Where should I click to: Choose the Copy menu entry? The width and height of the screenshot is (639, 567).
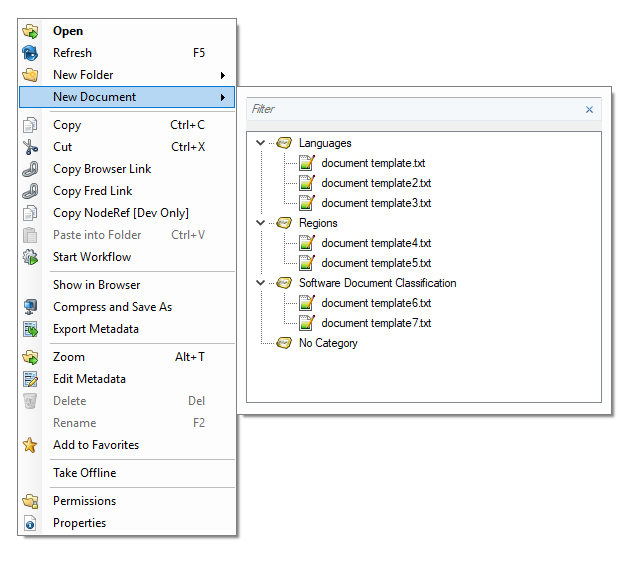pos(127,125)
